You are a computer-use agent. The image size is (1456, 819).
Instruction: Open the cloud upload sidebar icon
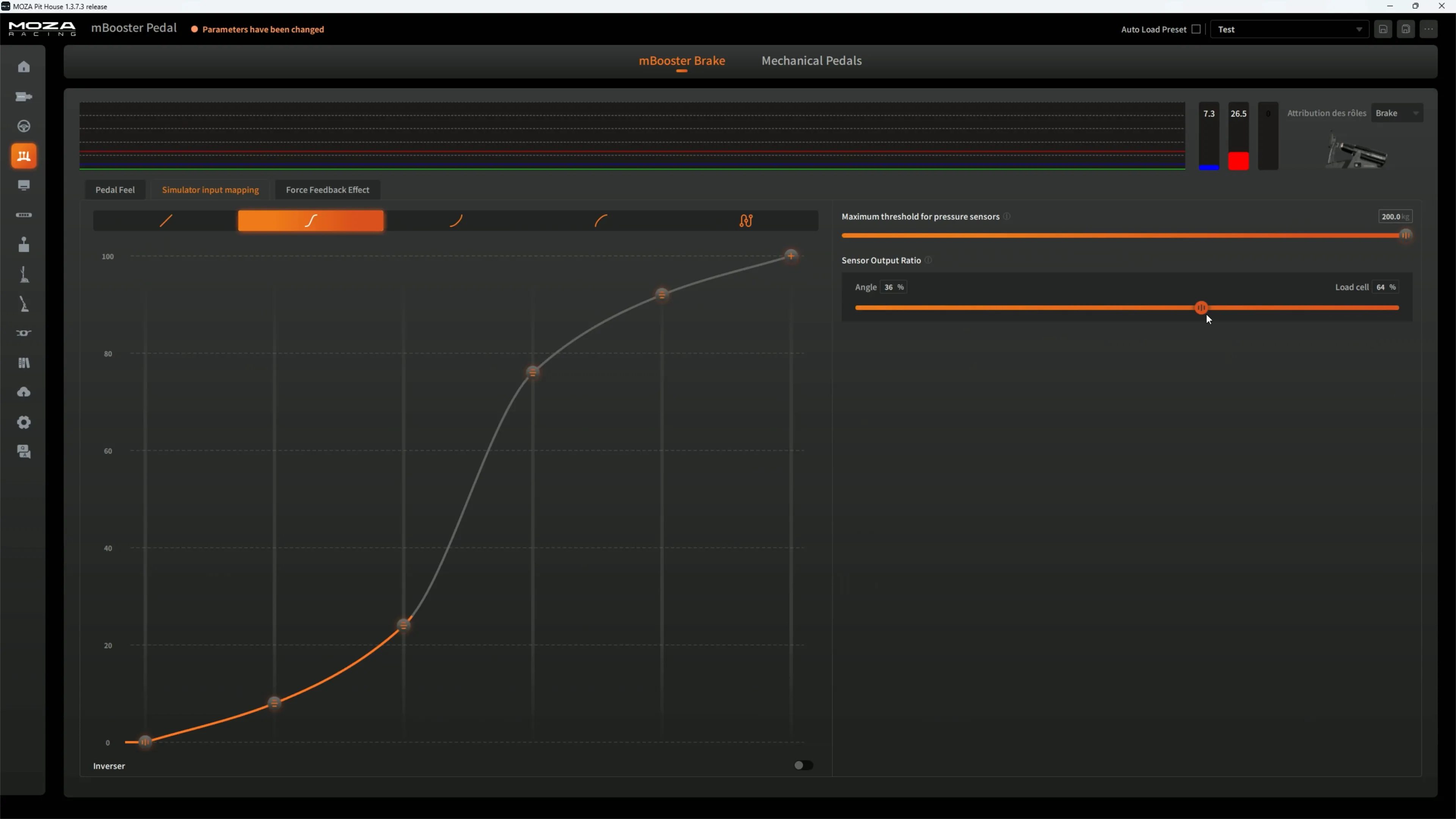click(24, 392)
